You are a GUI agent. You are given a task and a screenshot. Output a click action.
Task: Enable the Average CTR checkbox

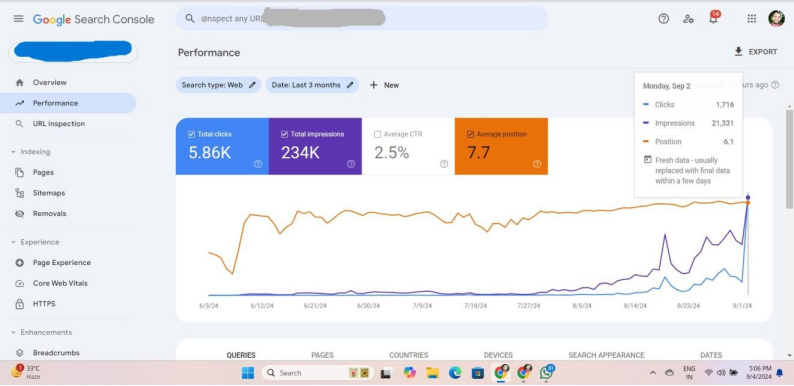click(x=377, y=134)
